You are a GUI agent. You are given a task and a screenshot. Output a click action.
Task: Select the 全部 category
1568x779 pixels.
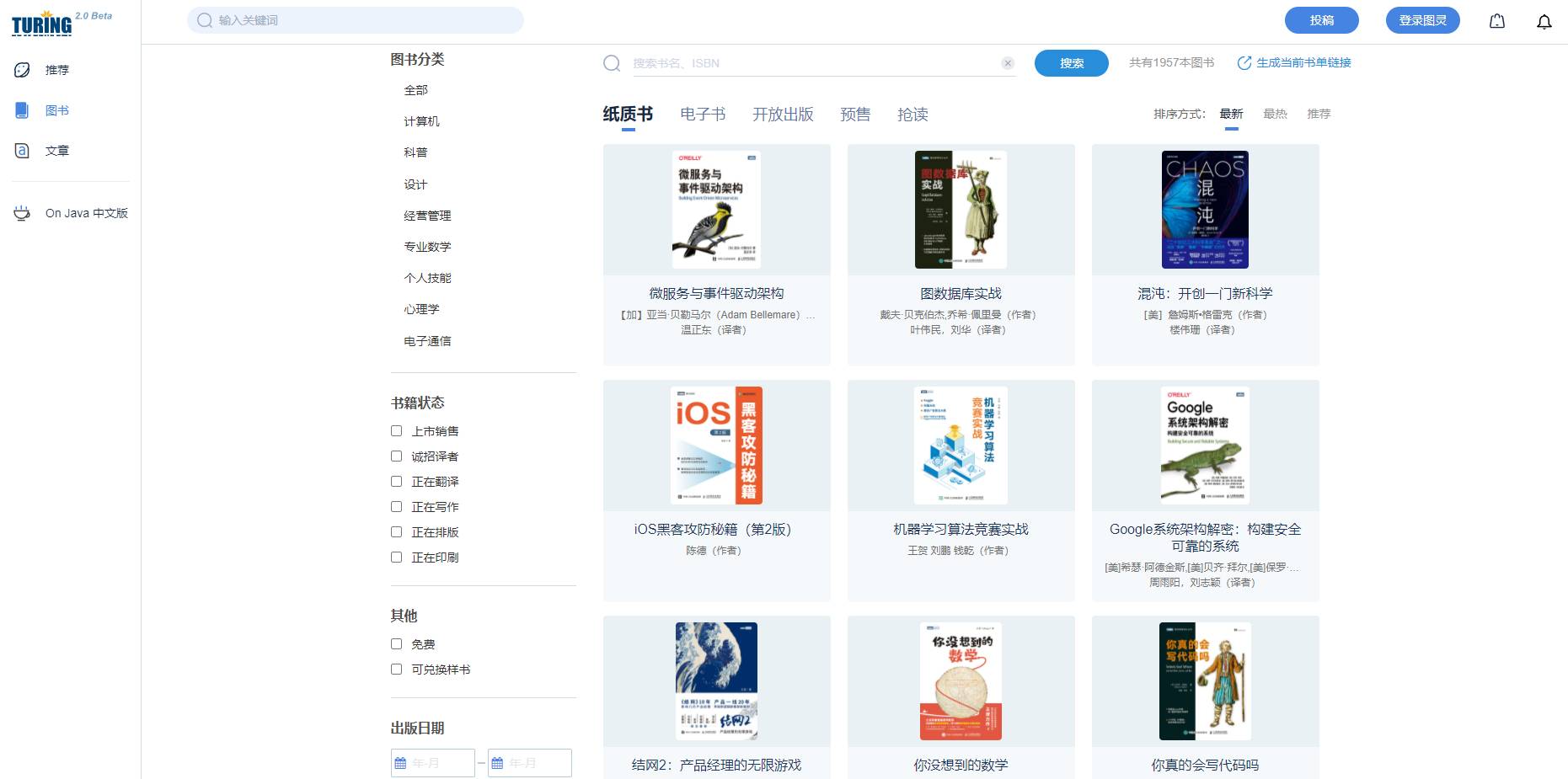coord(415,90)
